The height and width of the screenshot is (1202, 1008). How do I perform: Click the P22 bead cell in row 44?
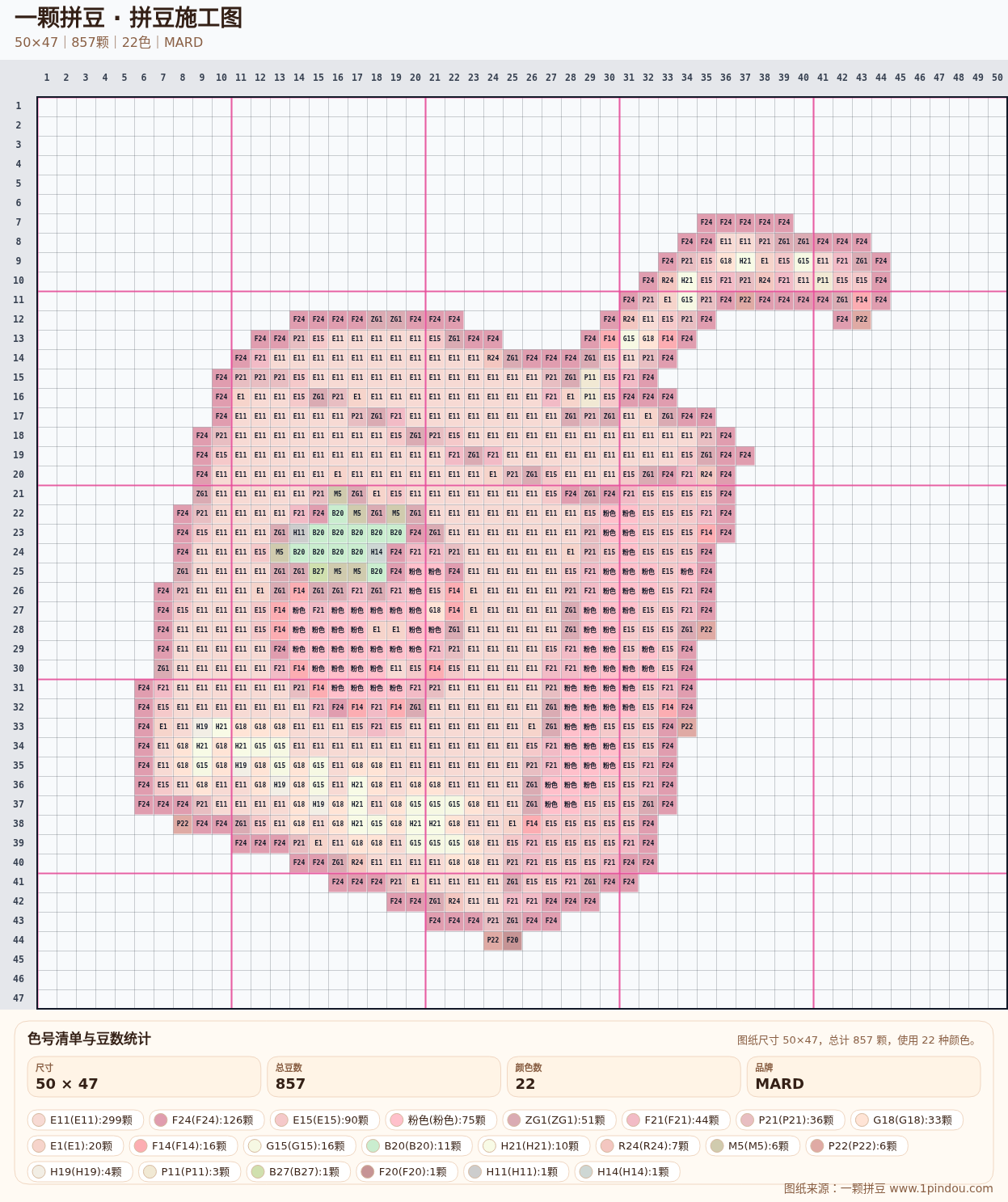[x=493, y=940]
